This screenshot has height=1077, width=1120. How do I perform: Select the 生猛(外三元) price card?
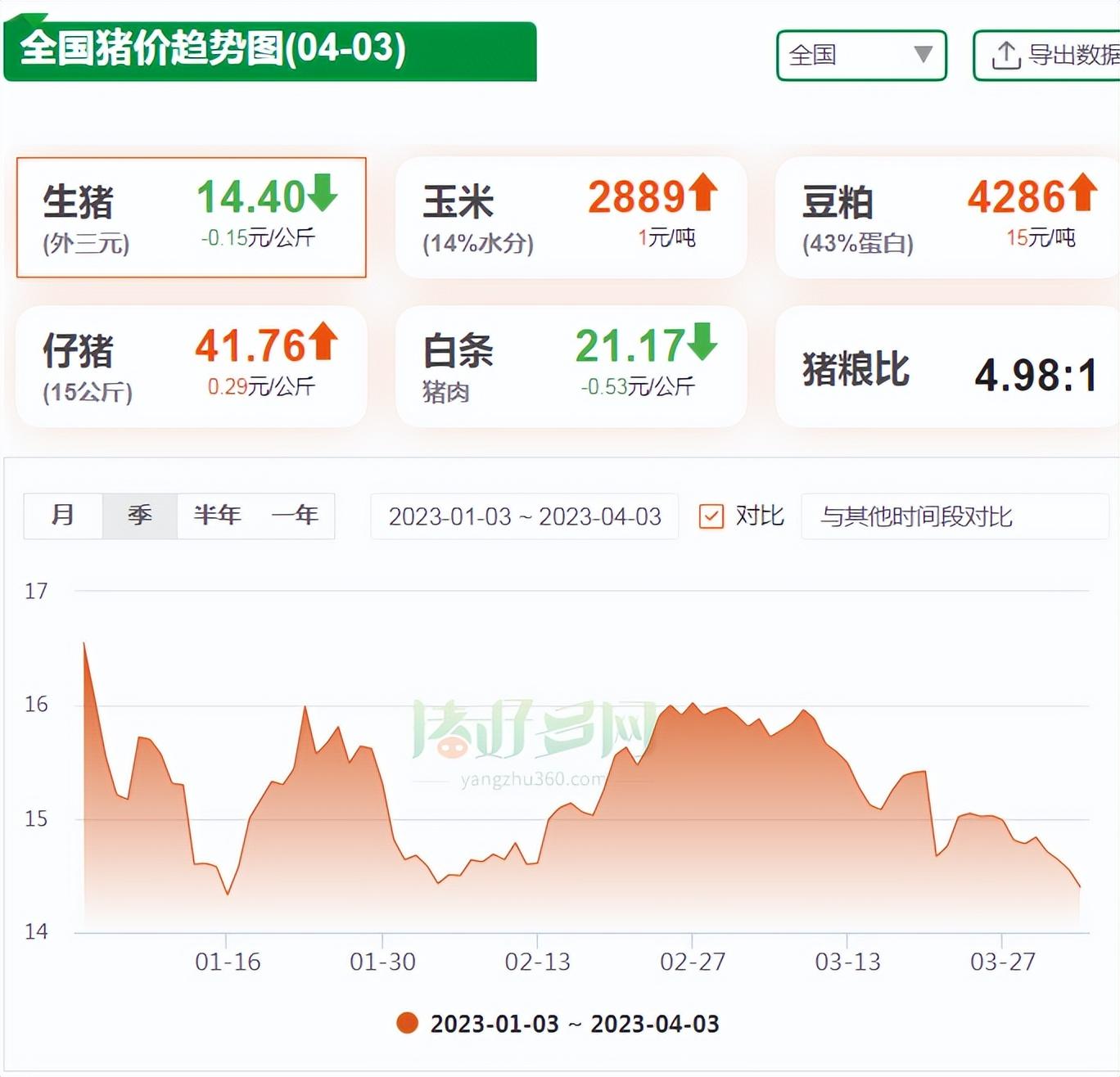(191, 218)
